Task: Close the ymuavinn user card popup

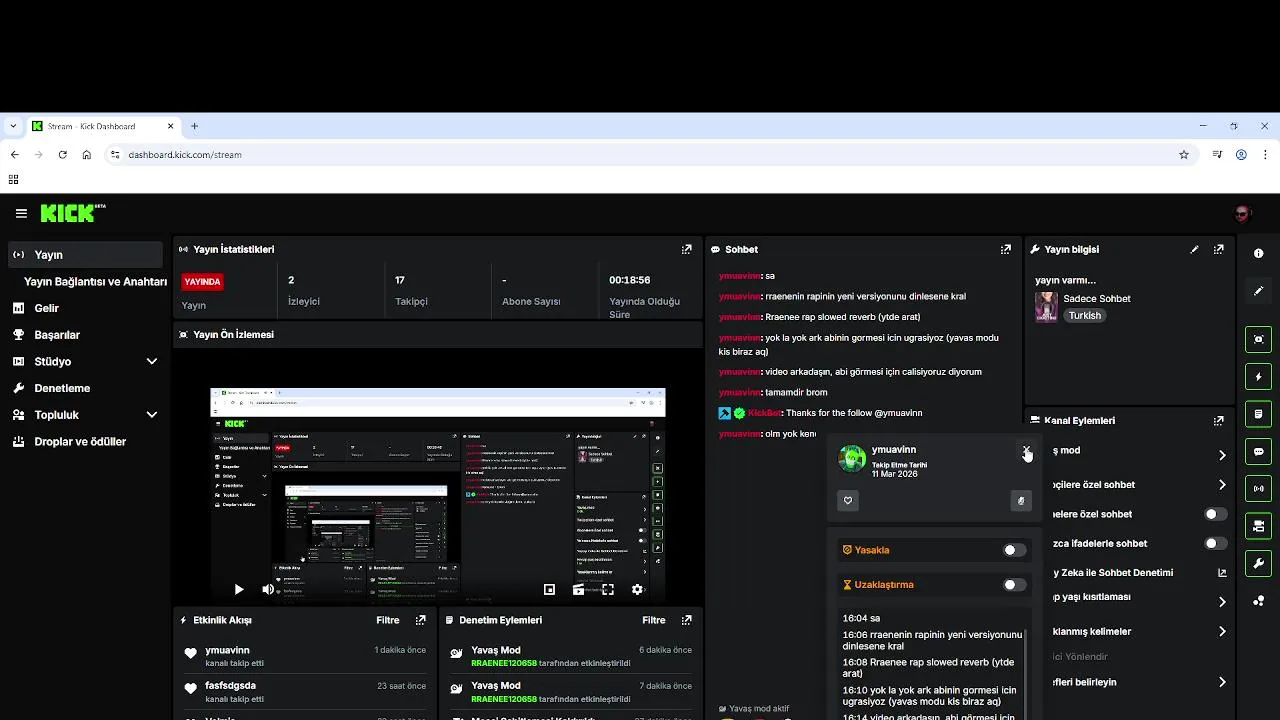Action: click(1025, 451)
